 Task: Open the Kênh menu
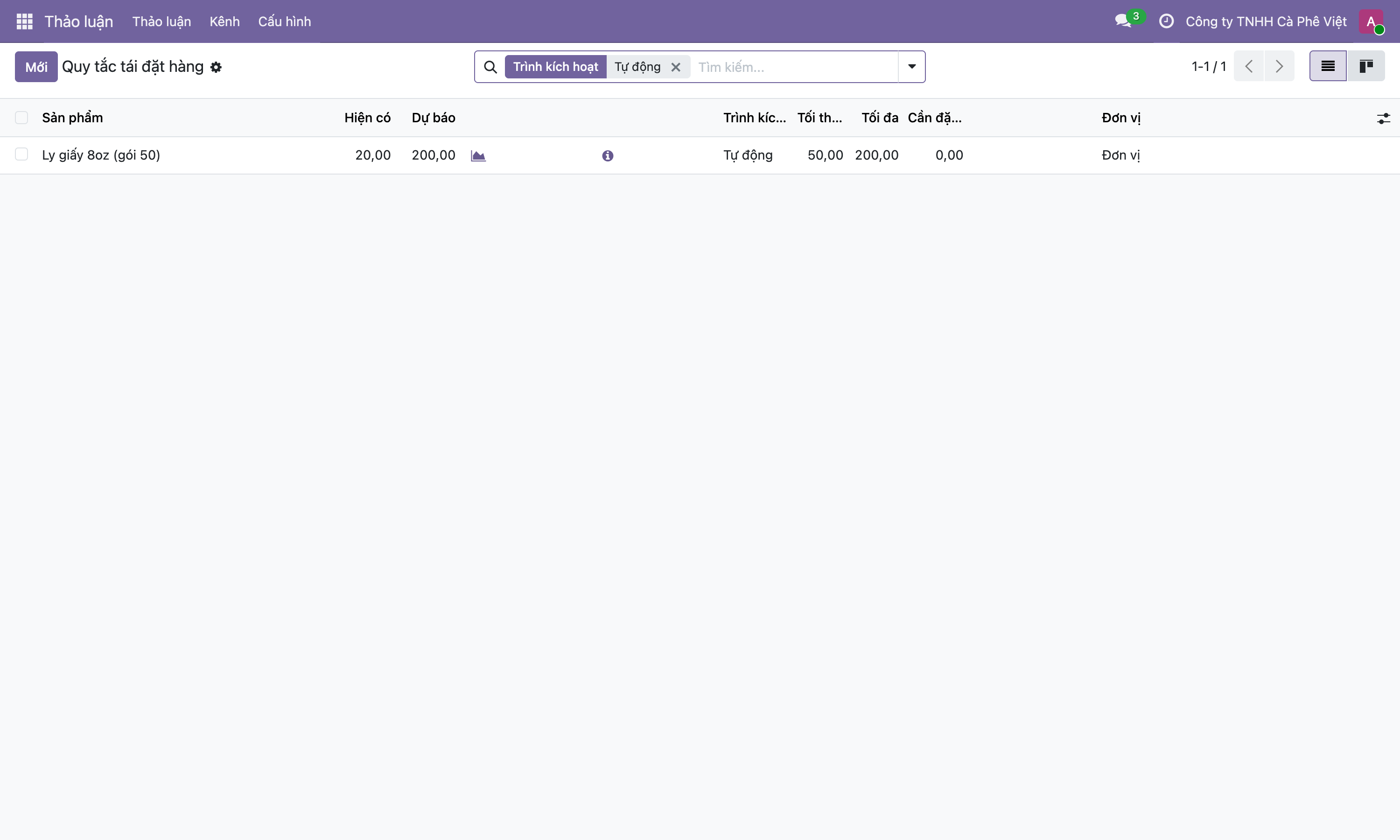224,21
